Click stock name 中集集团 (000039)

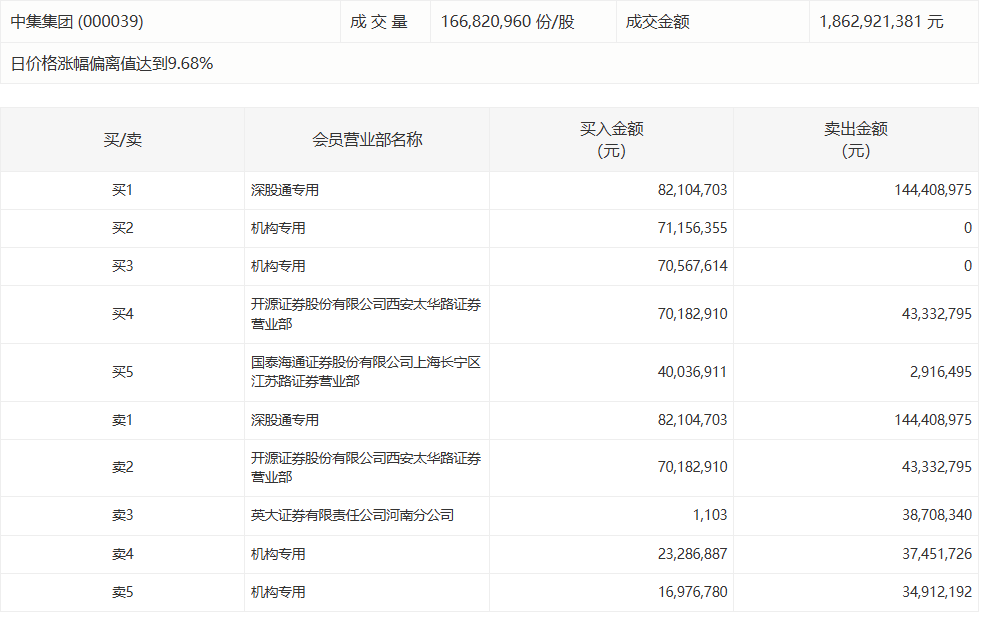77,21
